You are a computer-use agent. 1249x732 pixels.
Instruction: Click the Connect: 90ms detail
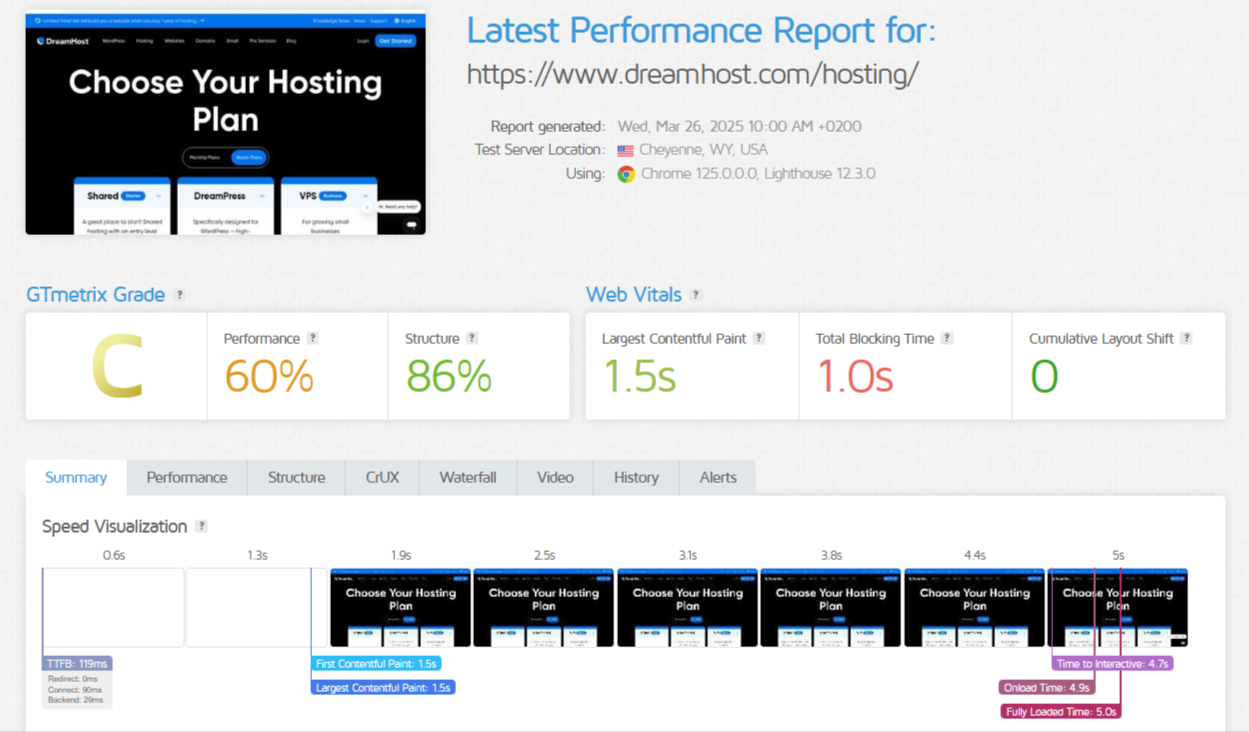[x=75, y=690]
